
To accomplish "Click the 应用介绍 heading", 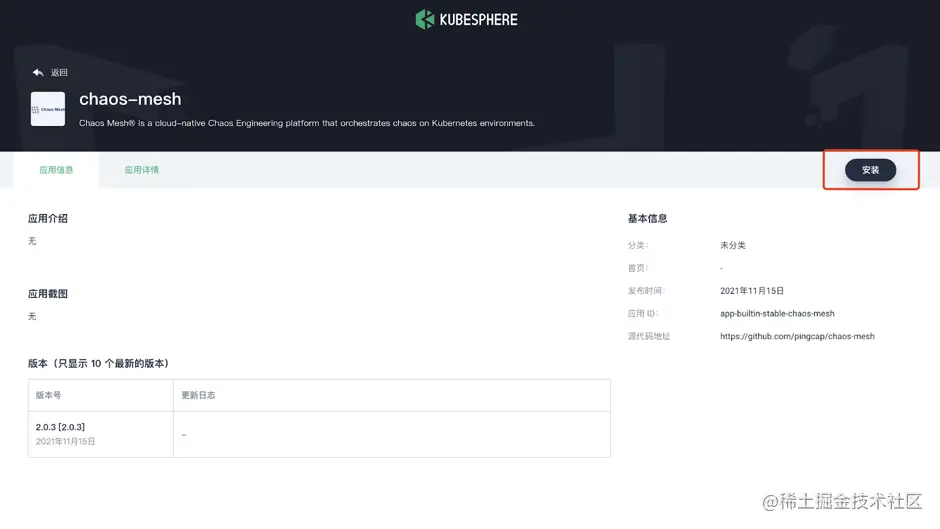I will pyautogui.click(x=48, y=218).
